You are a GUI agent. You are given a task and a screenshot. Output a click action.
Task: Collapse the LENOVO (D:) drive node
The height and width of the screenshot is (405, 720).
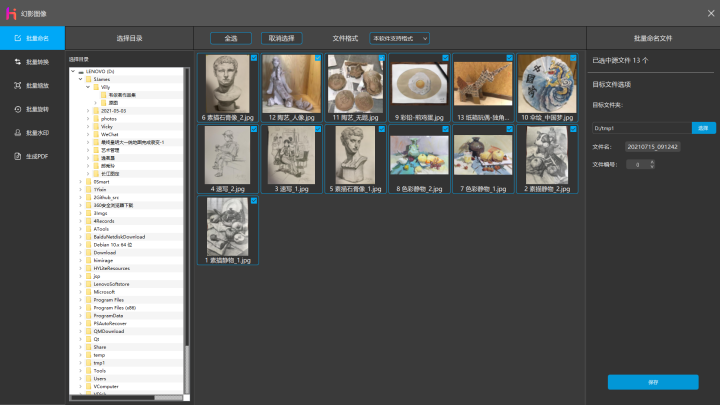tap(72, 72)
